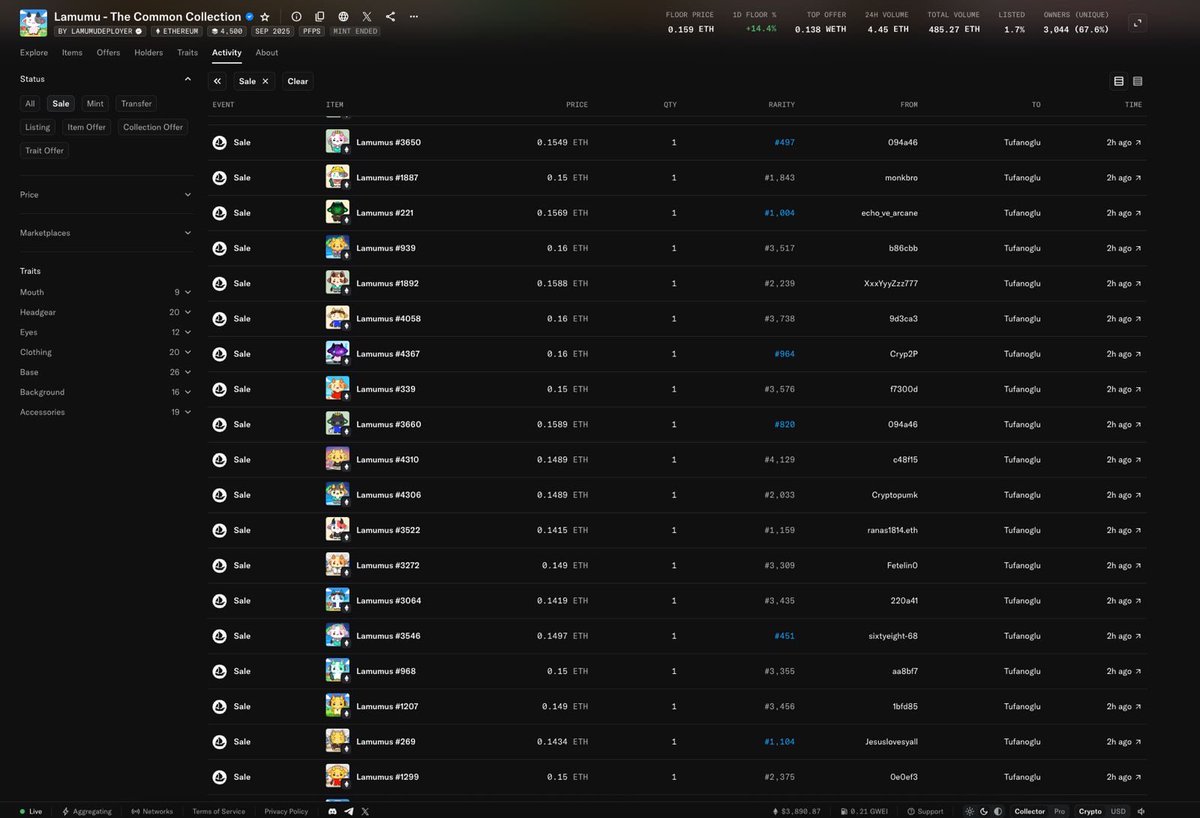Open the collection website globe icon
1200x818 pixels.
tap(344, 17)
